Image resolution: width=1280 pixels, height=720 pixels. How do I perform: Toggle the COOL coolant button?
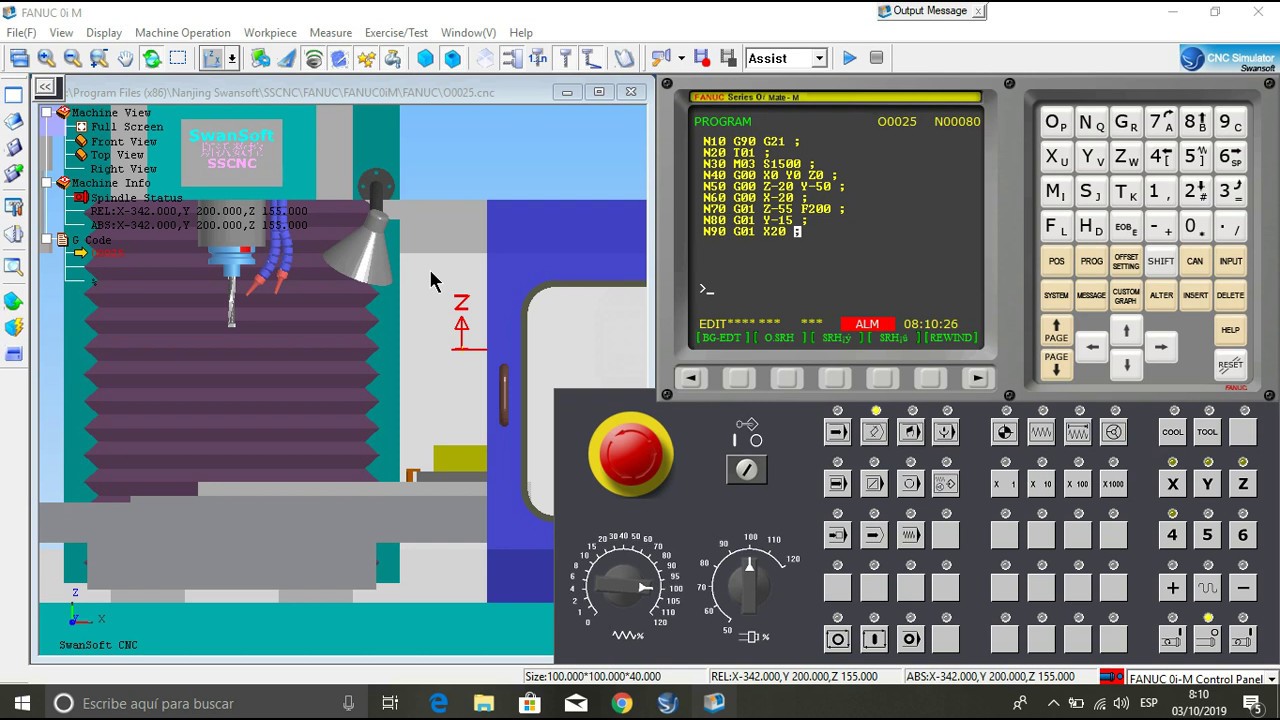(x=1172, y=432)
